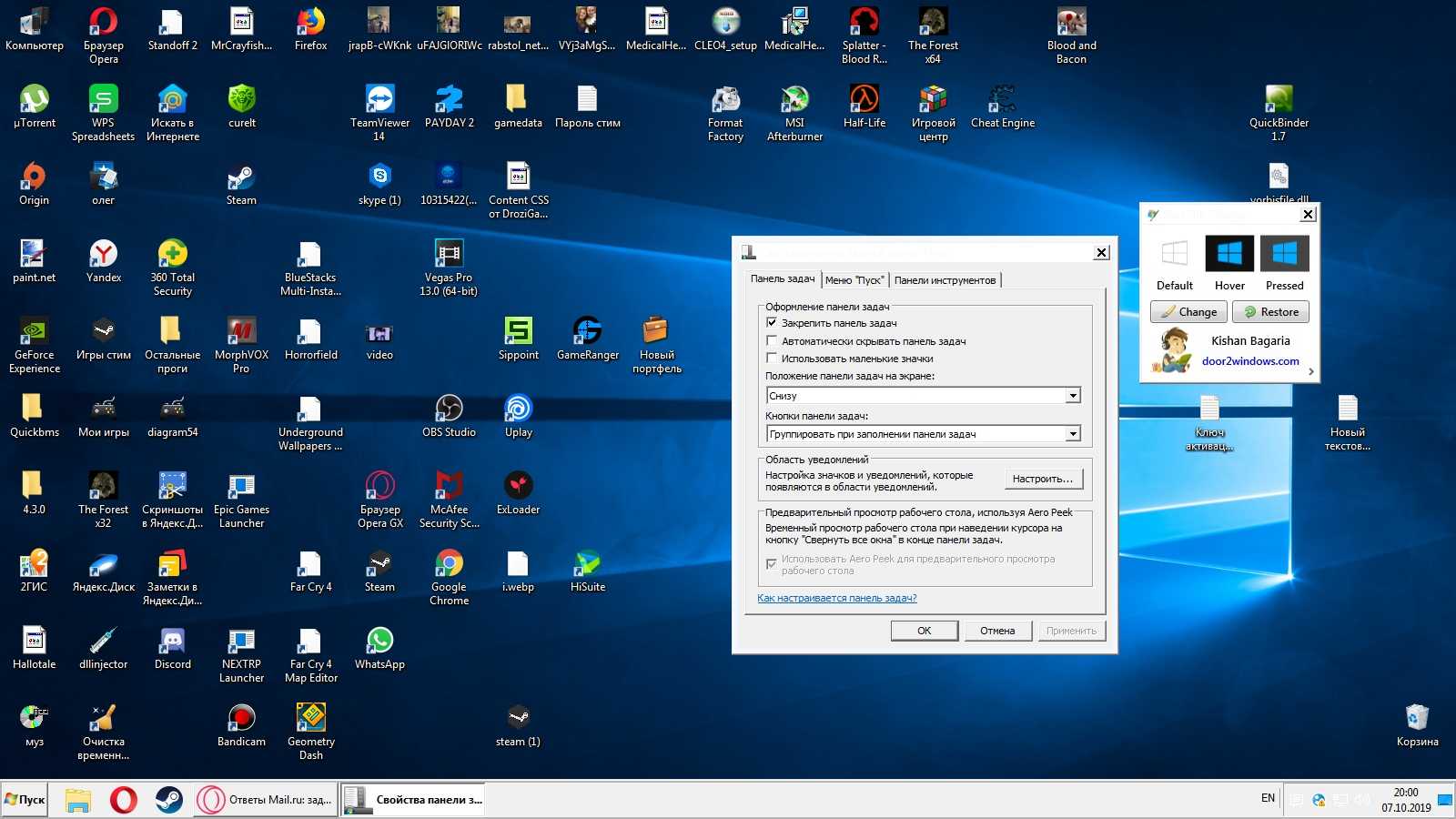1456x819 pixels.
Task: Open the Steam desktop shortcut next to олег
Action: click(241, 184)
